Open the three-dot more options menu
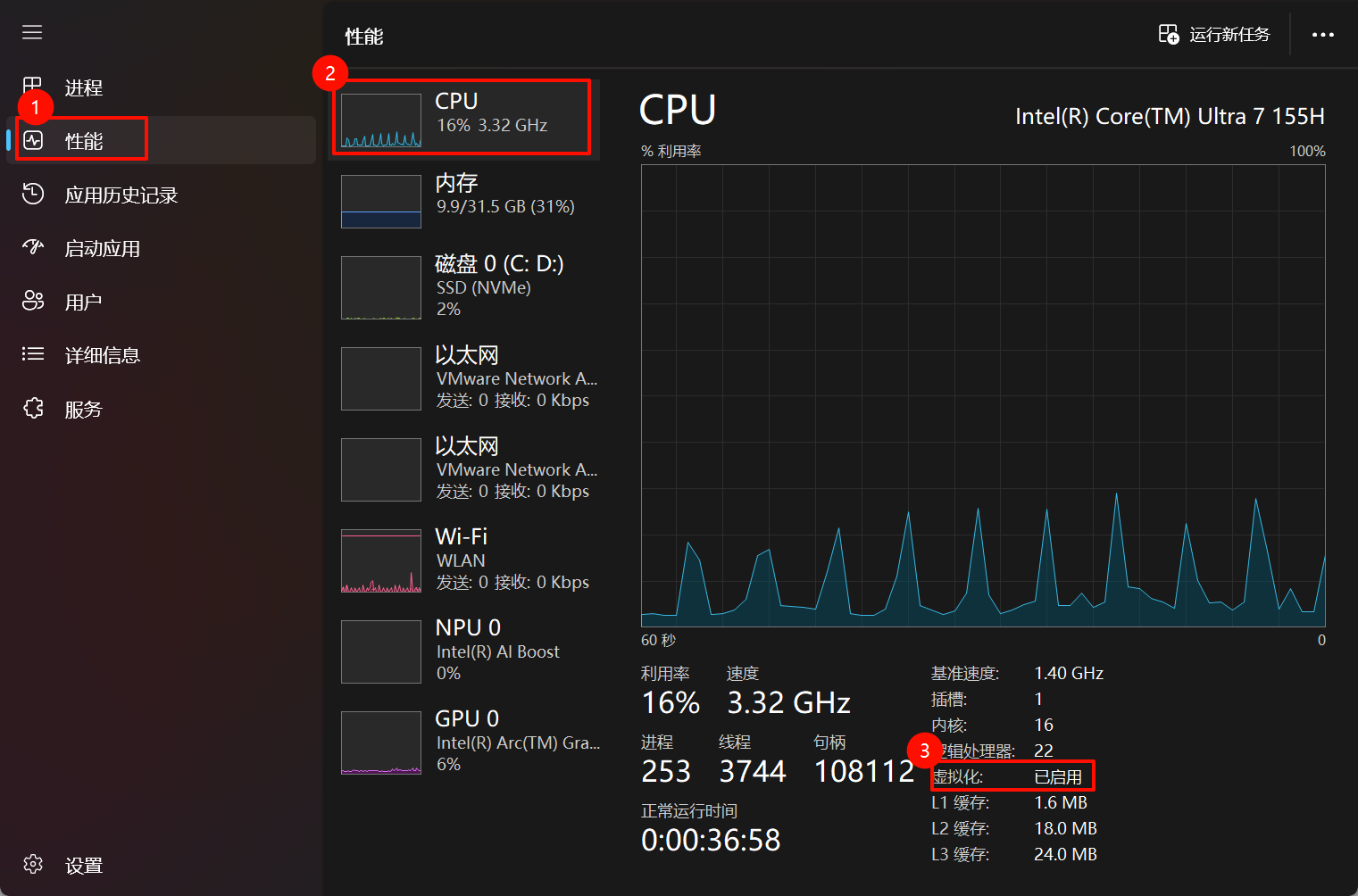This screenshot has height=896, width=1358. 1322,35
